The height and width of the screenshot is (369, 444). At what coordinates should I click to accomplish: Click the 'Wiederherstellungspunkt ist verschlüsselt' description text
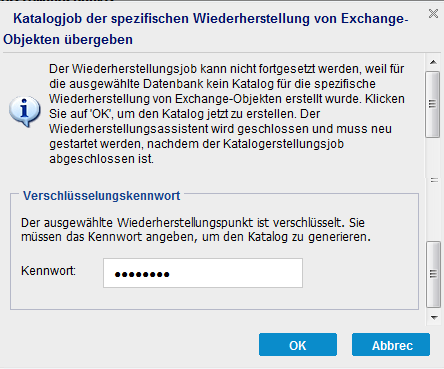click(x=196, y=230)
